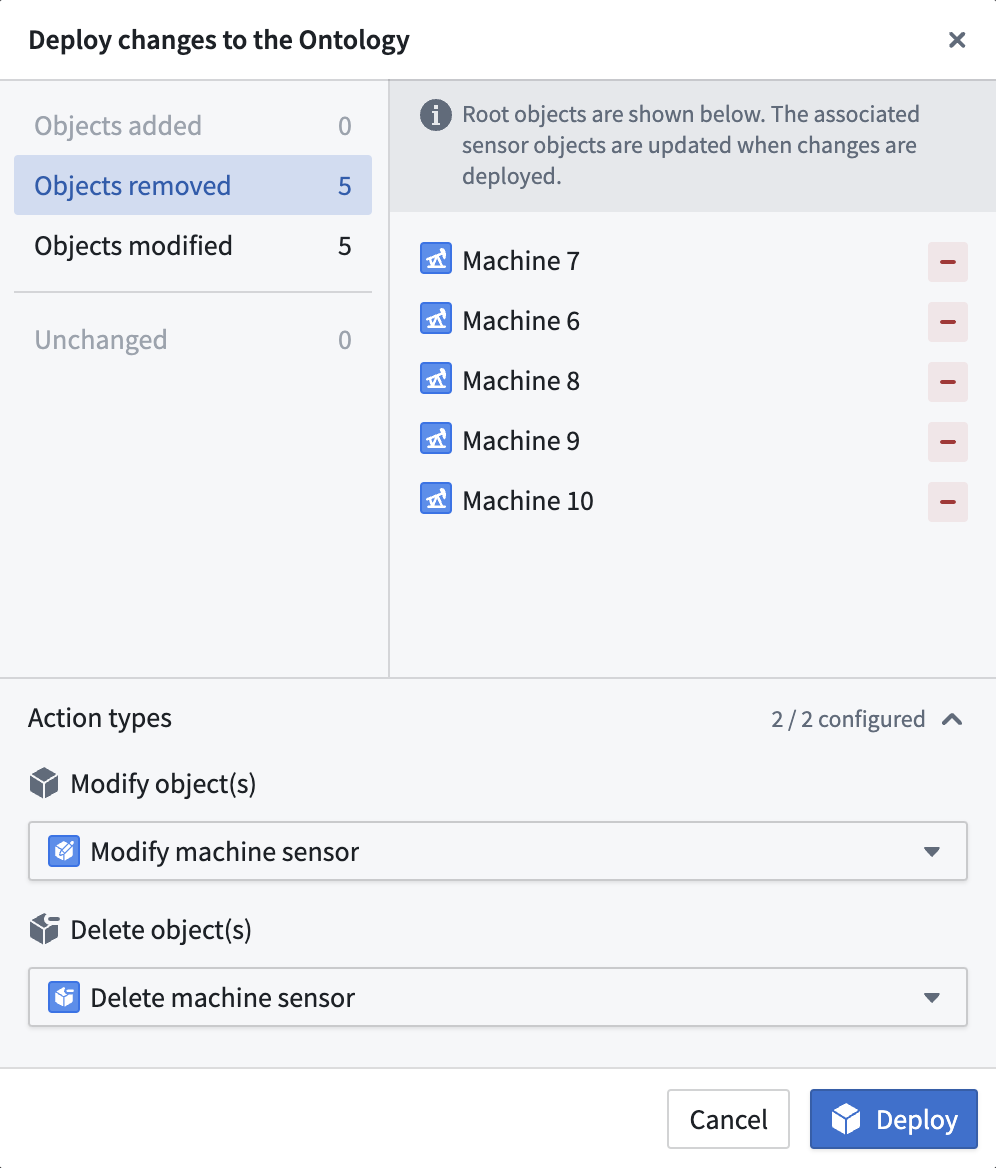Click the Cancel button

pos(729,1119)
